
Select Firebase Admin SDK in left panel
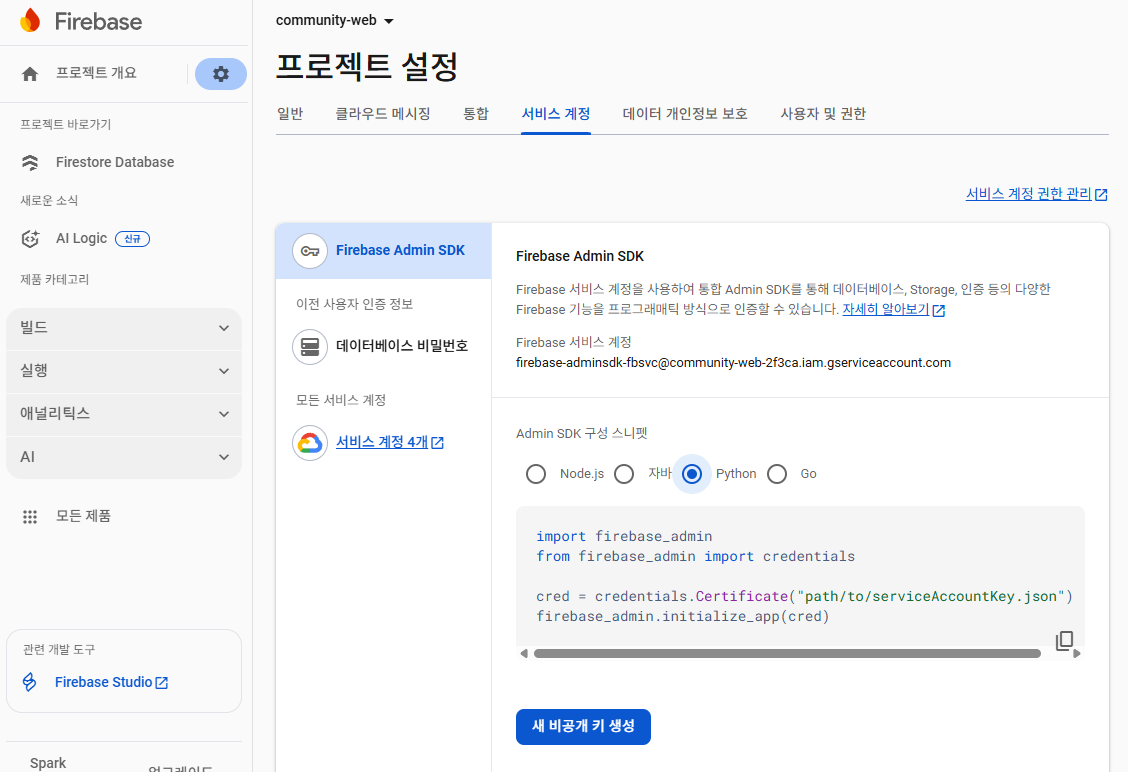pos(383,251)
